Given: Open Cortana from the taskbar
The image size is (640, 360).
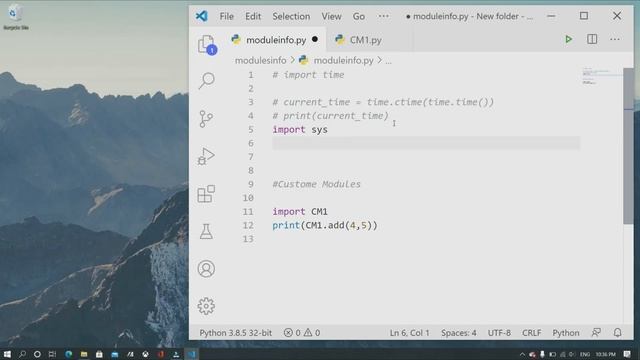Looking at the screenshot, I should coord(37,354).
